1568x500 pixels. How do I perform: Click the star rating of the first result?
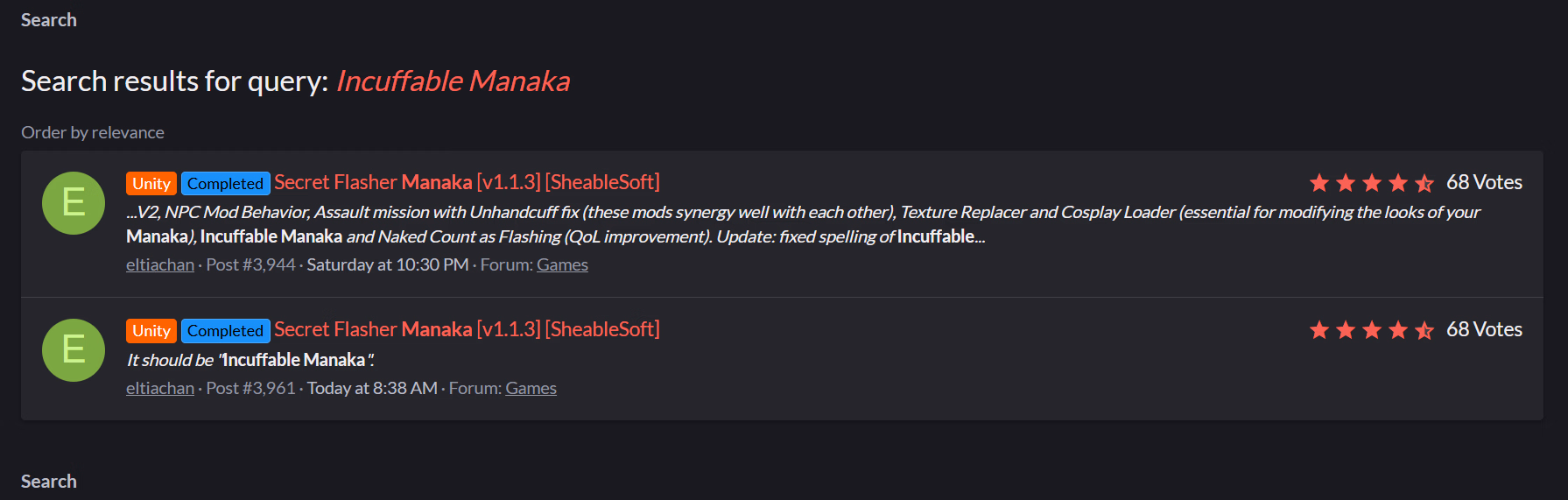(1371, 183)
